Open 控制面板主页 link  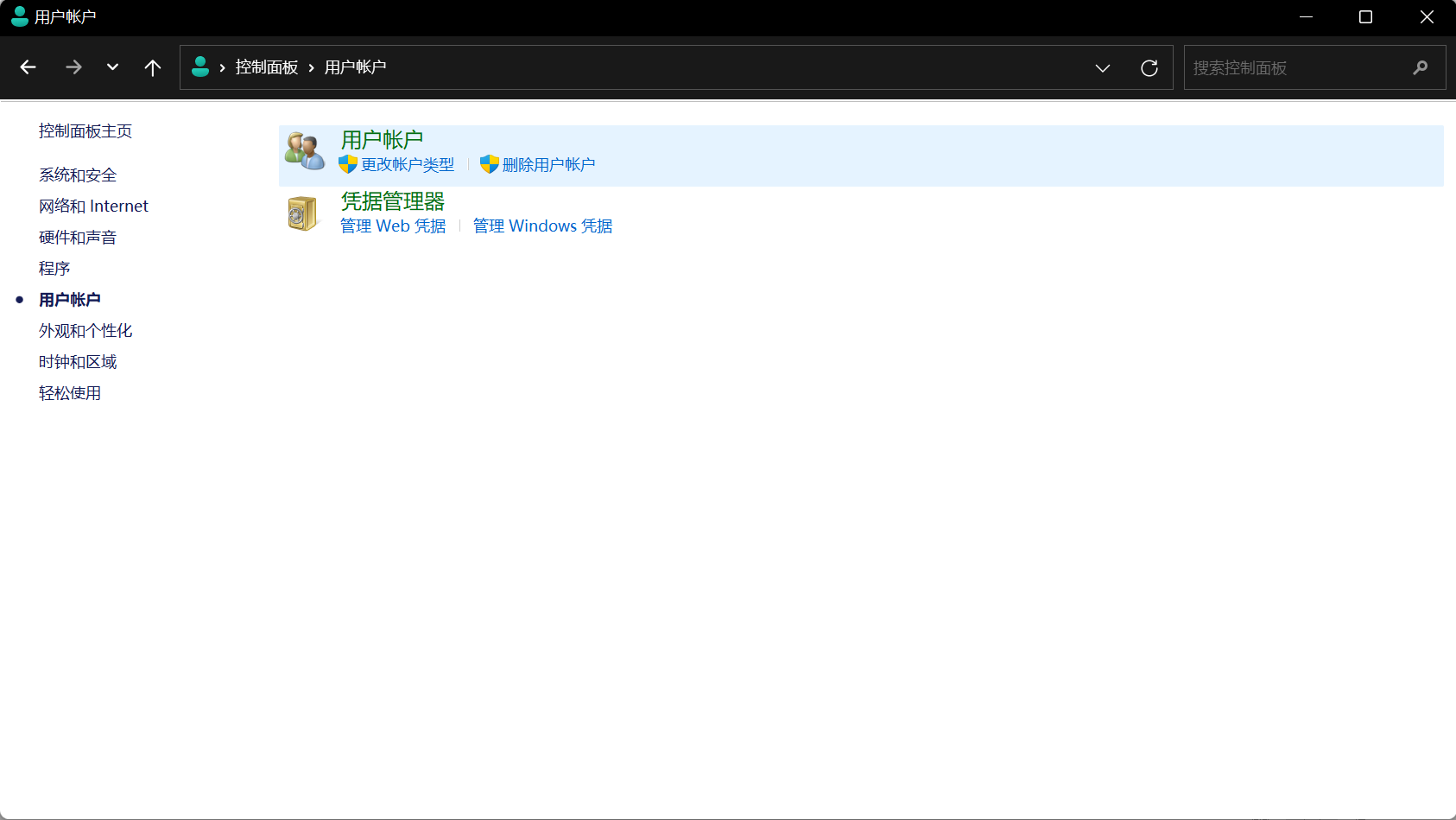pos(85,130)
